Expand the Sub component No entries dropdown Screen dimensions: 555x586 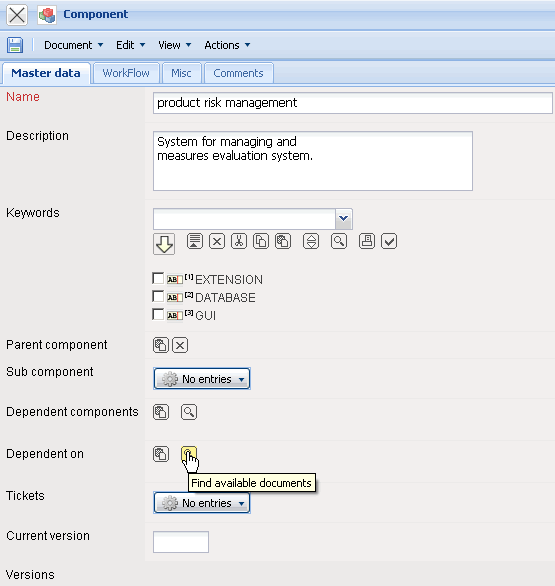tap(202, 379)
